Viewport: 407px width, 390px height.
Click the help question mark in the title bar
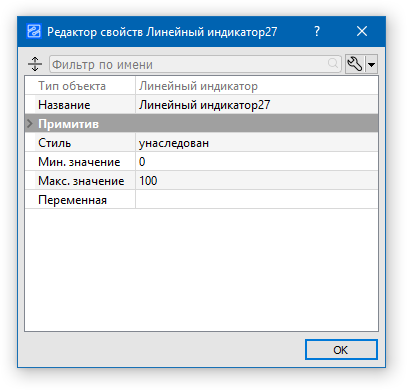click(317, 31)
